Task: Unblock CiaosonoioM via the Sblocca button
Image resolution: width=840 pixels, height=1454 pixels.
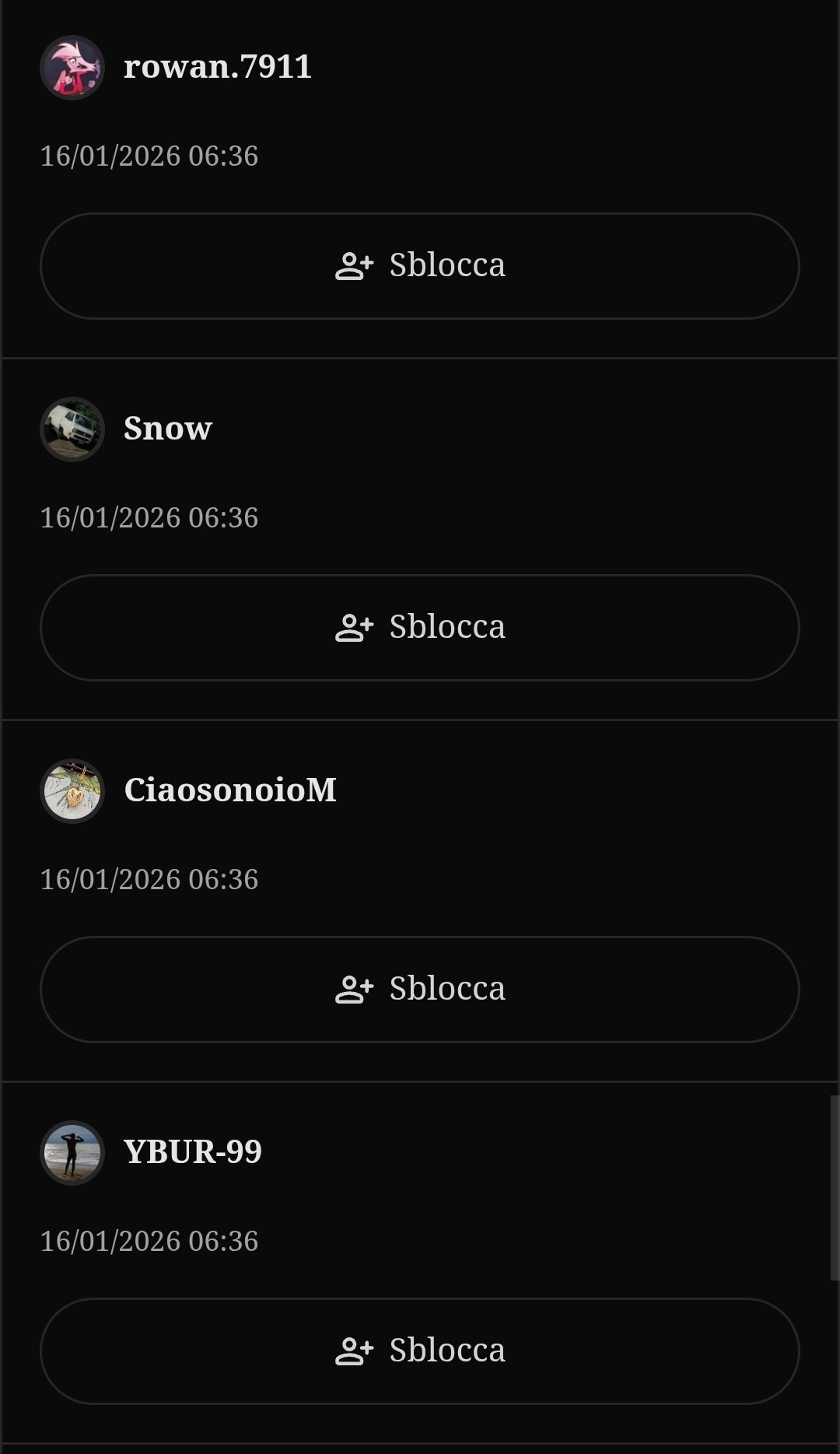Action: pos(420,990)
